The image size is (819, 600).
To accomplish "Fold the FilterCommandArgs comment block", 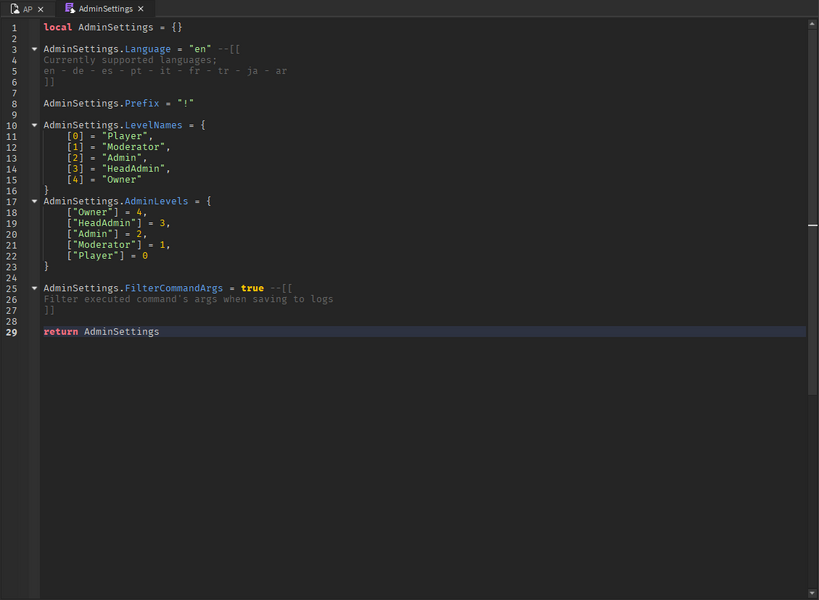I will (35, 288).
